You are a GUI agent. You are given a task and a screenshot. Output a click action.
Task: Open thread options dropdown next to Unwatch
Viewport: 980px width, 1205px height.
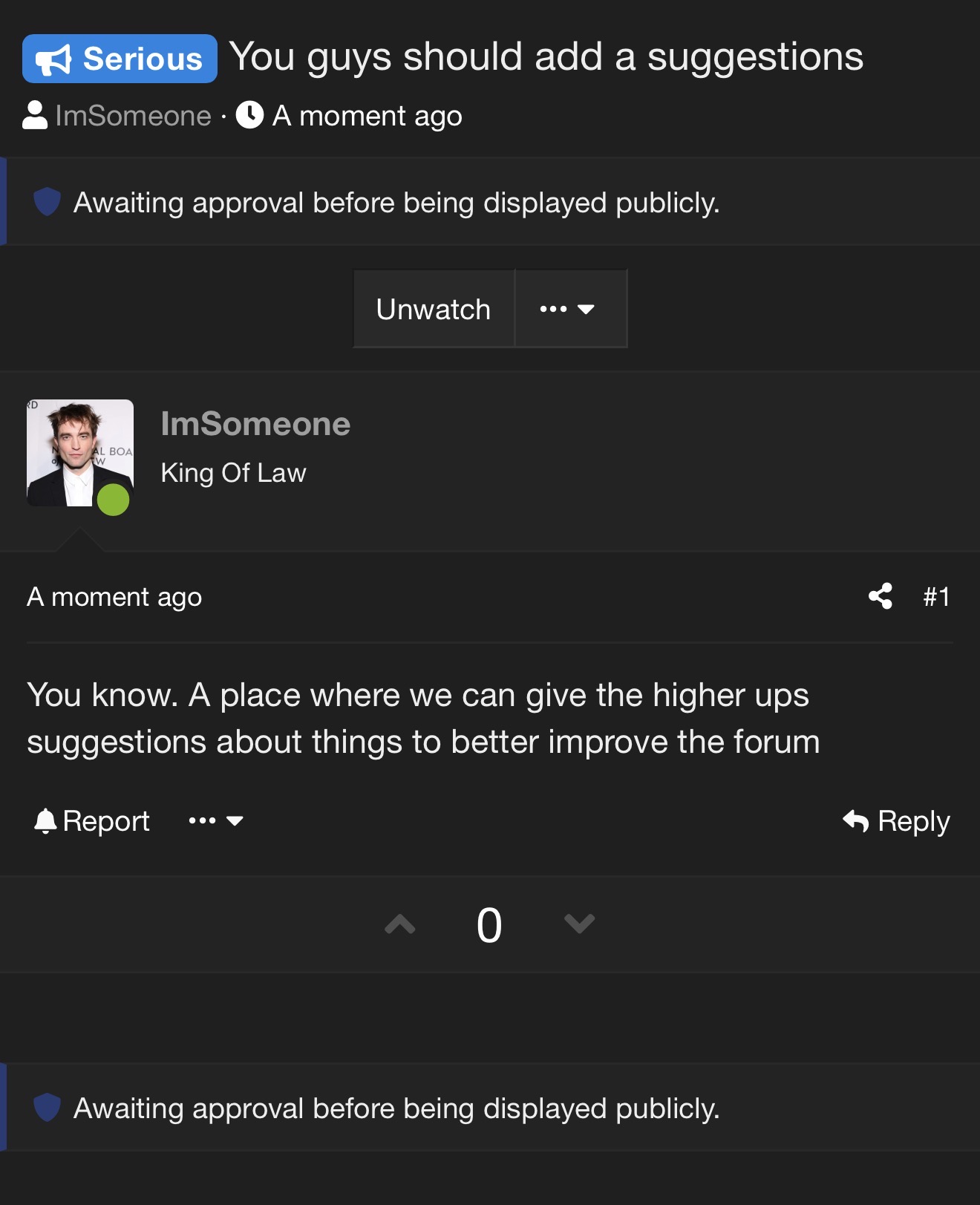click(x=568, y=309)
